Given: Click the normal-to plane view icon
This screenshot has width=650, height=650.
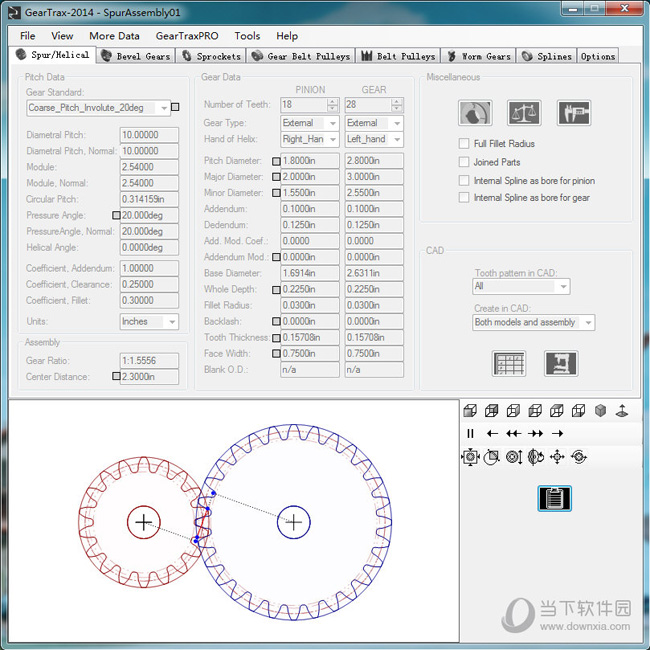Looking at the screenshot, I should pos(622,411).
